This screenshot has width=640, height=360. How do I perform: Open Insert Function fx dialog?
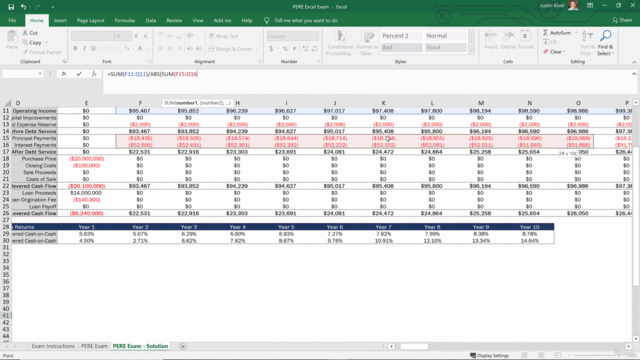pyautogui.click(x=94, y=74)
